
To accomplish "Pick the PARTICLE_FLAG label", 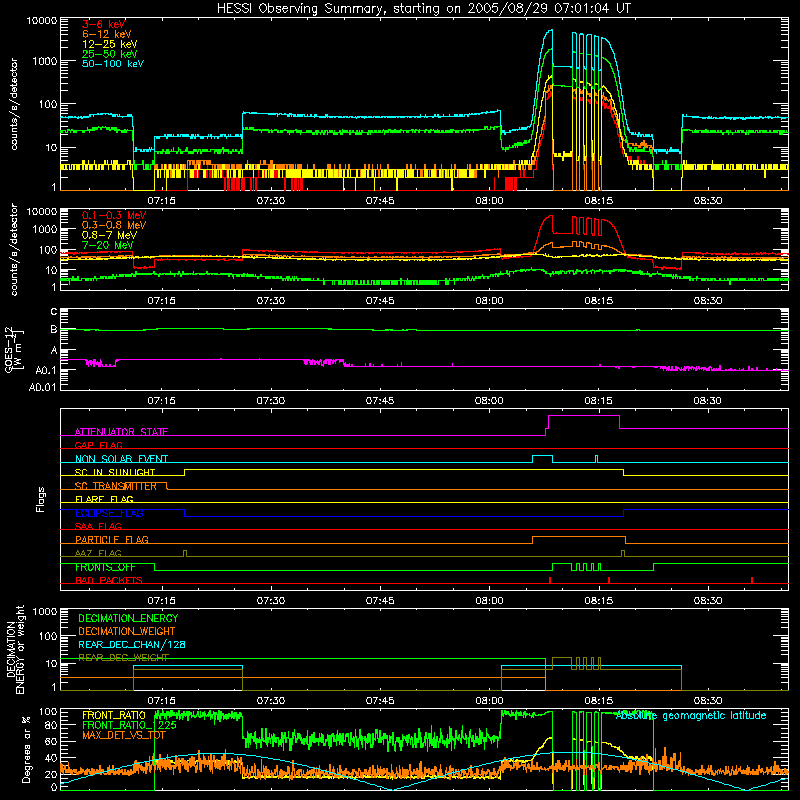I will coord(112,540).
